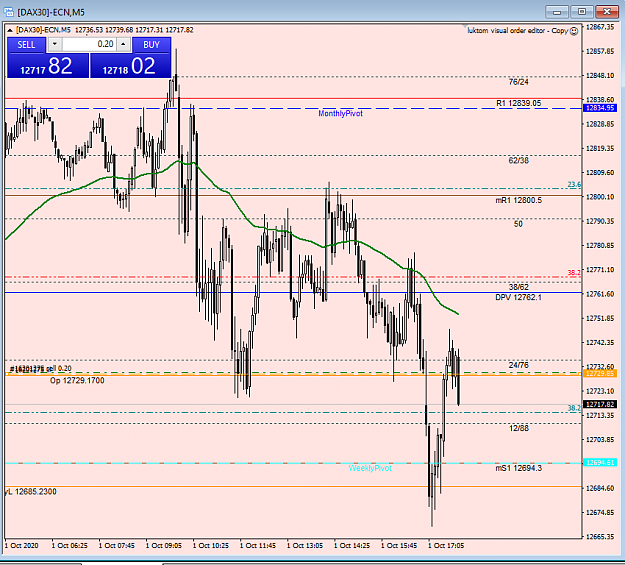The image size is (625, 565).
Task: Click the yL 12685.2300 label
Action: coord(31,492)
